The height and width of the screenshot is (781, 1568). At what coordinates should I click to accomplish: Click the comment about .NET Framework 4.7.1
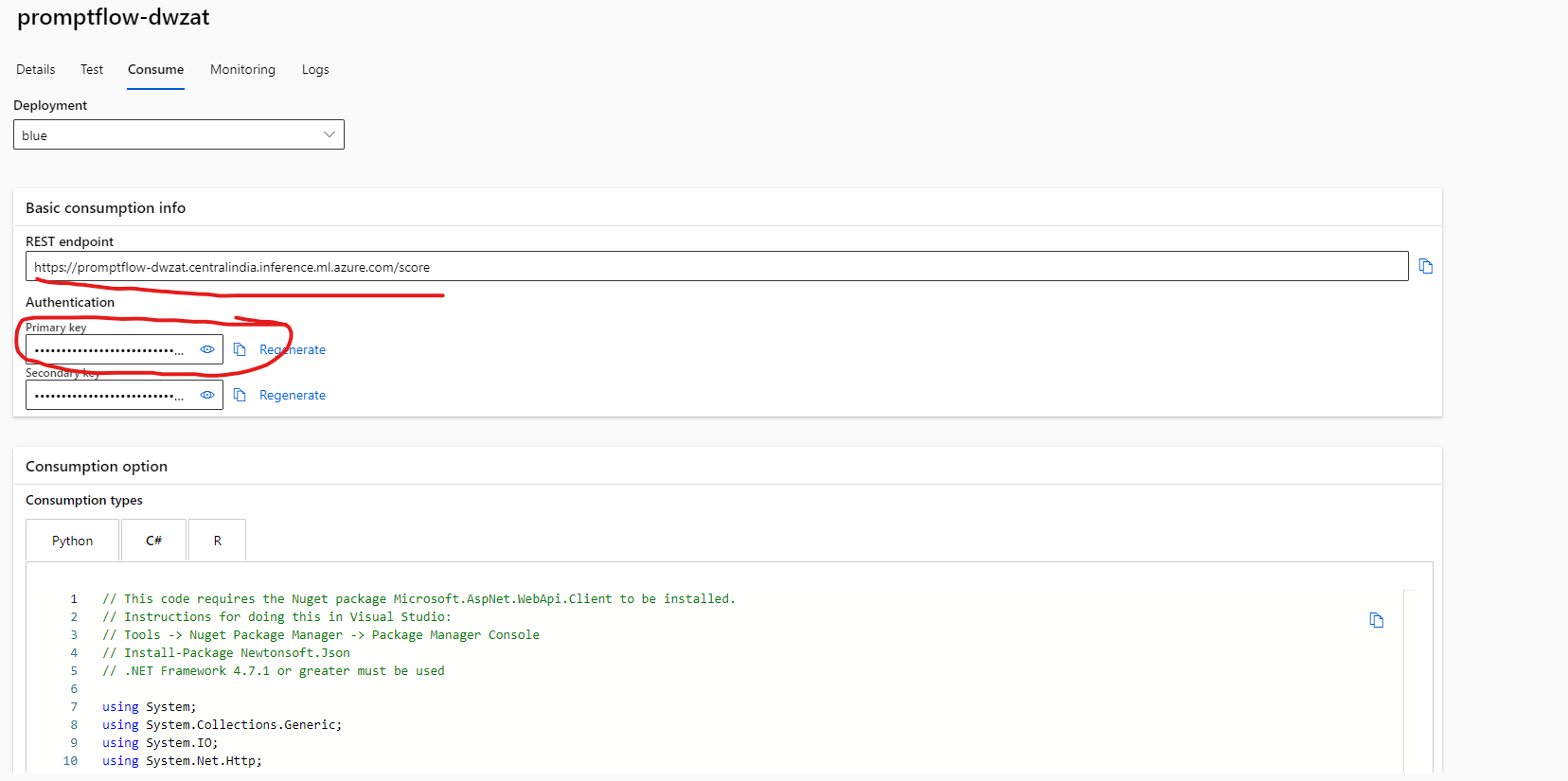[x=274, y=671]
